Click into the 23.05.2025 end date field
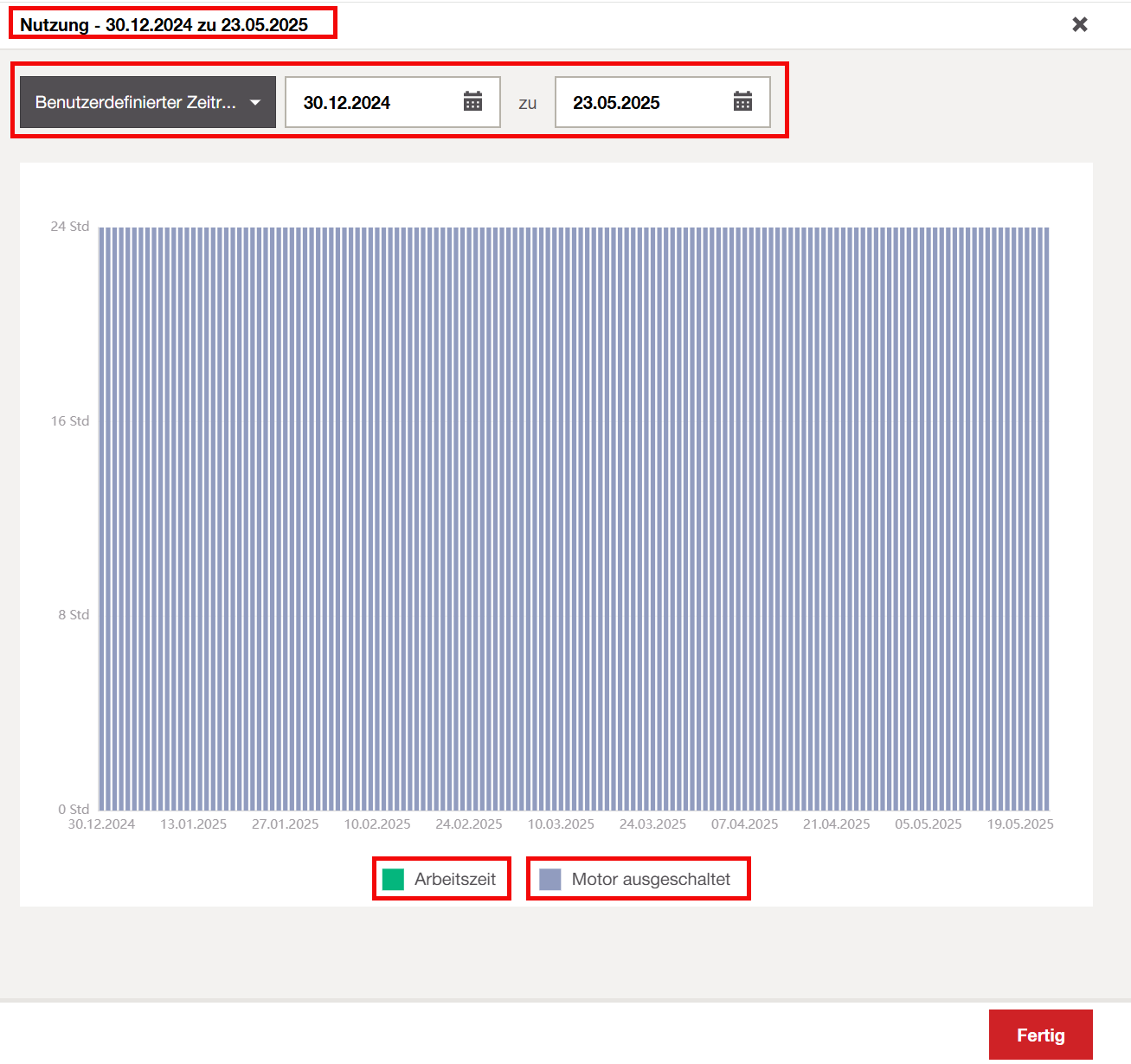This screenshot has width=1131, height=1064. tap(642, 102)
